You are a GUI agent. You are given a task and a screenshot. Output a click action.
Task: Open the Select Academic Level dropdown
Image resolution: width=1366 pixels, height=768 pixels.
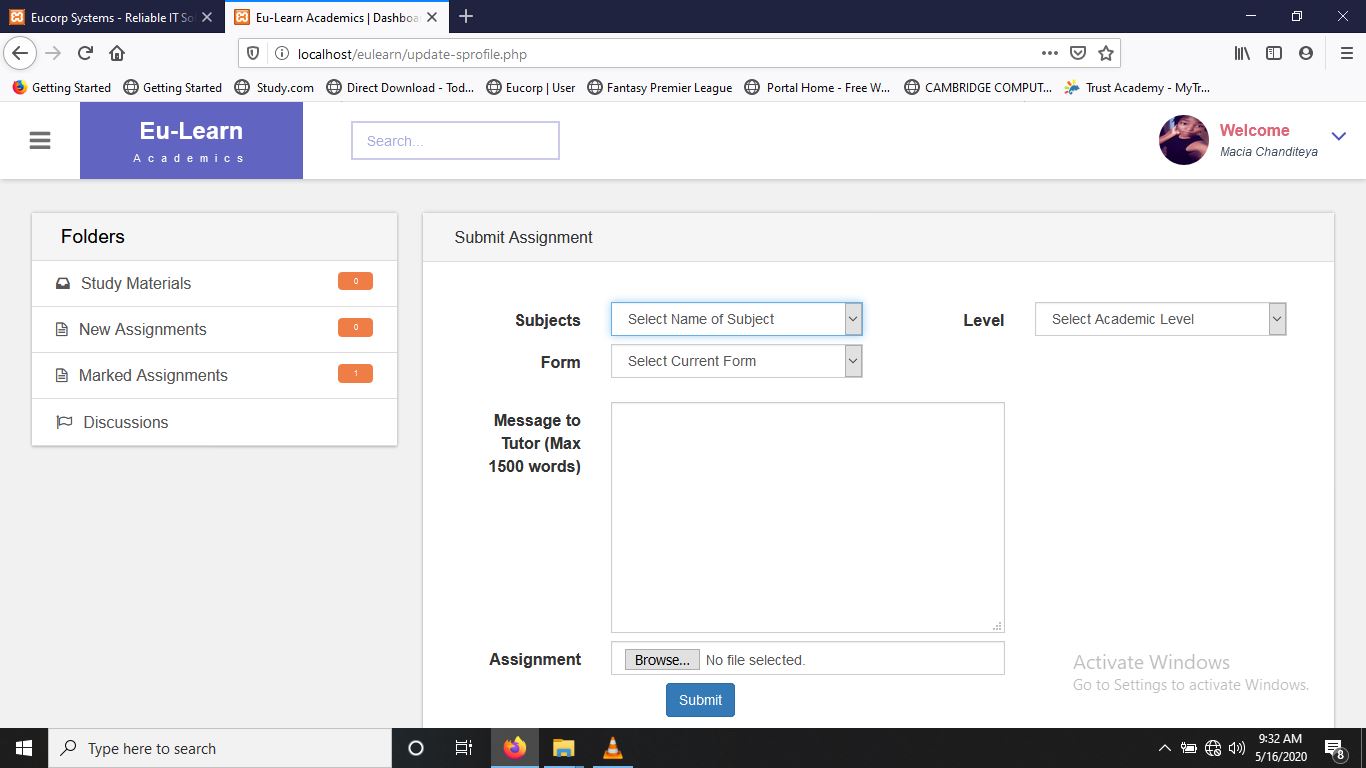(1160, 319)
